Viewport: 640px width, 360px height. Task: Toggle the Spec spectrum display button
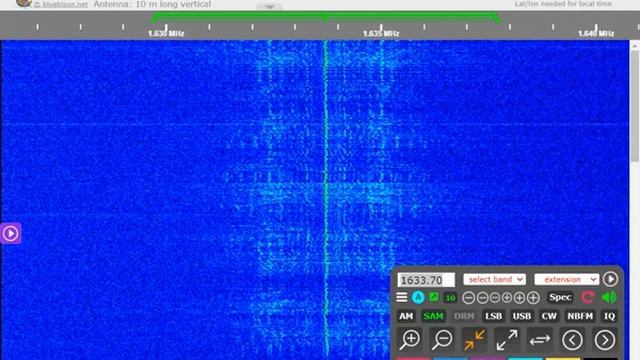click(560, 298)
